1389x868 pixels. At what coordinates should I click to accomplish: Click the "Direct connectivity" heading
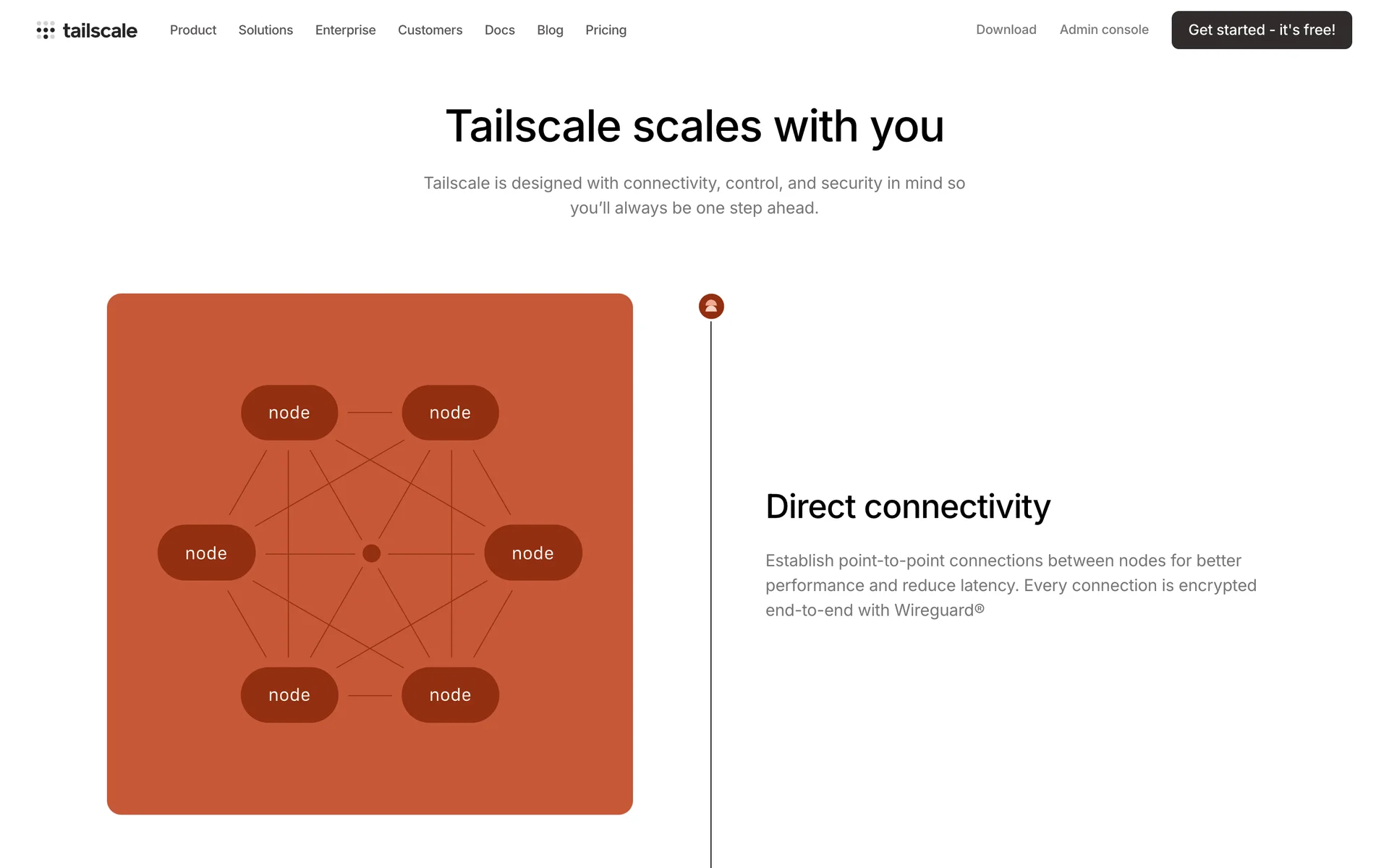click(908, 506)
